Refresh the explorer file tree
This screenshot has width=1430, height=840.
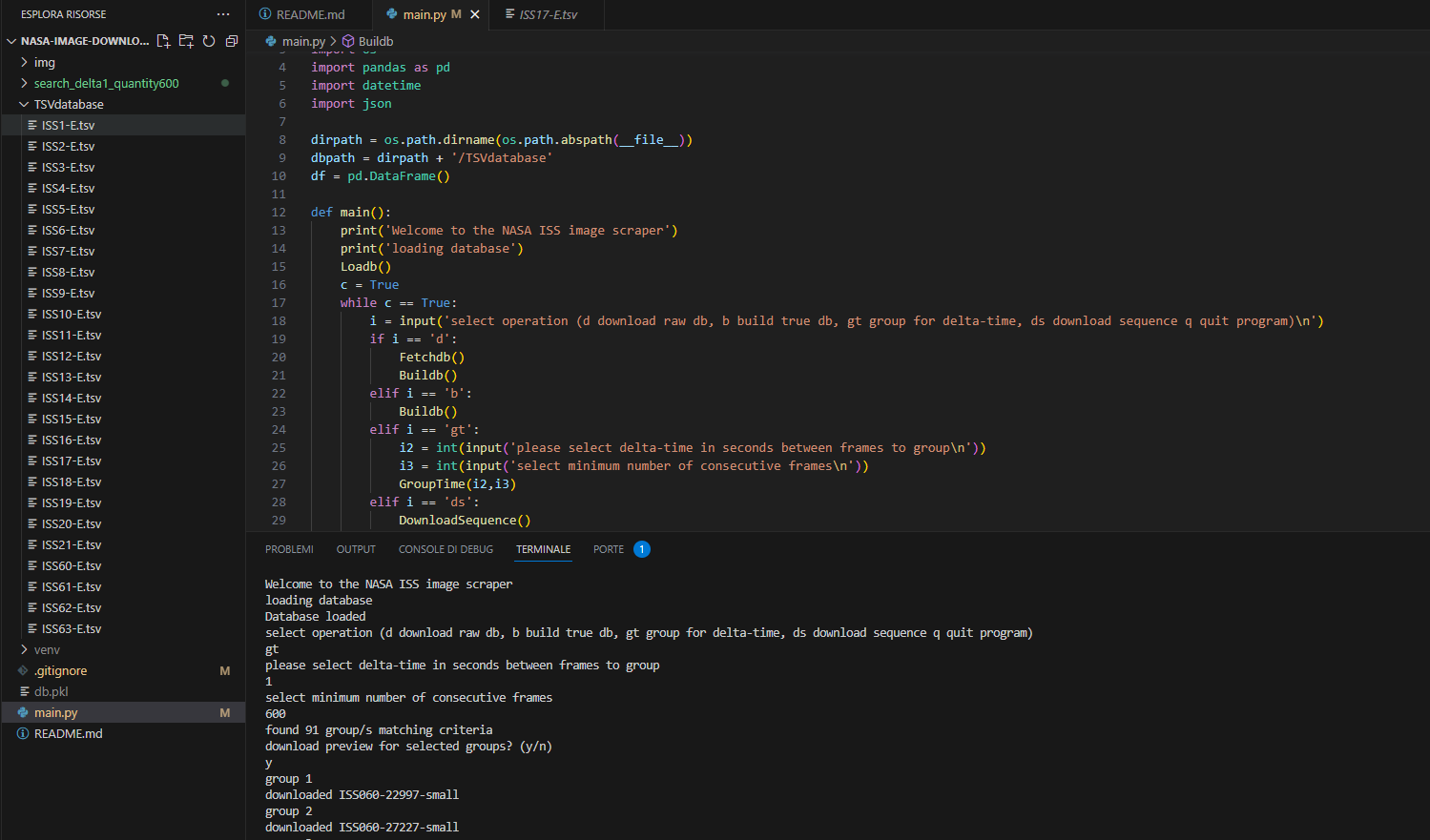click(209, 41)
